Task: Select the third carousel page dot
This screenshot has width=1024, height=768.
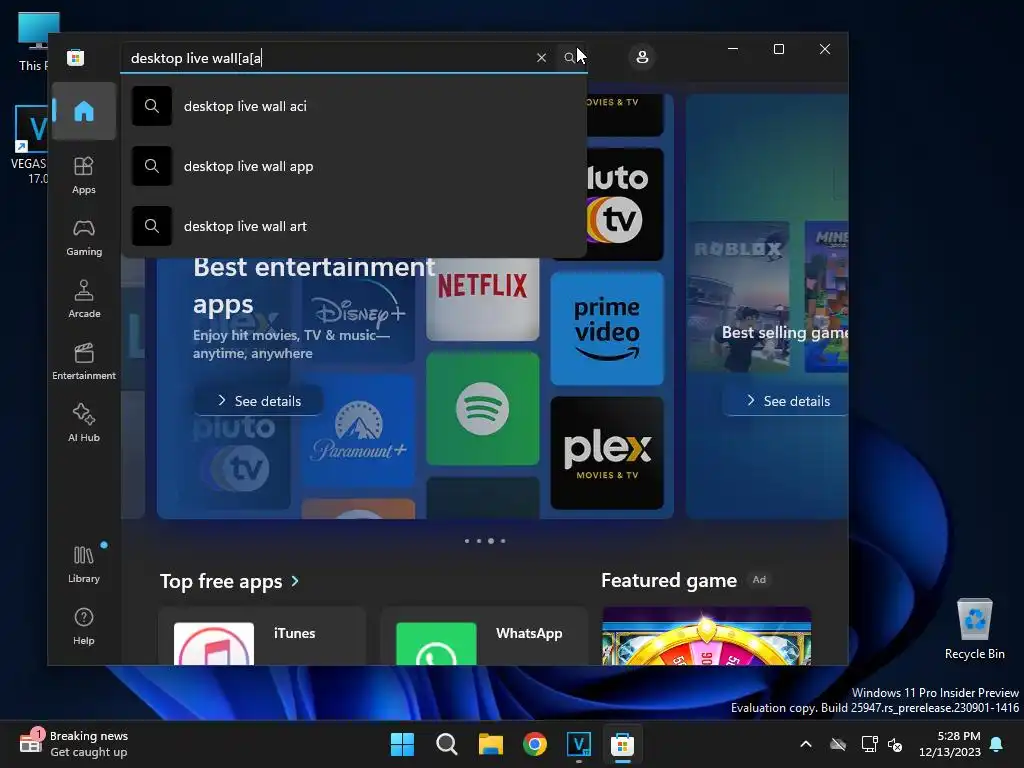Action: tap(491, 541)
